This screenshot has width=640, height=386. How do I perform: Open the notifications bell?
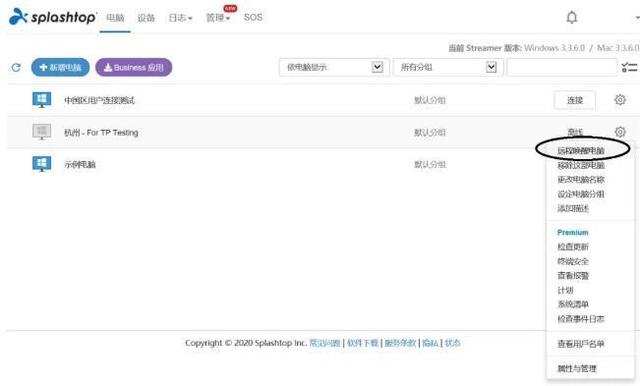[x=572, y=17]
